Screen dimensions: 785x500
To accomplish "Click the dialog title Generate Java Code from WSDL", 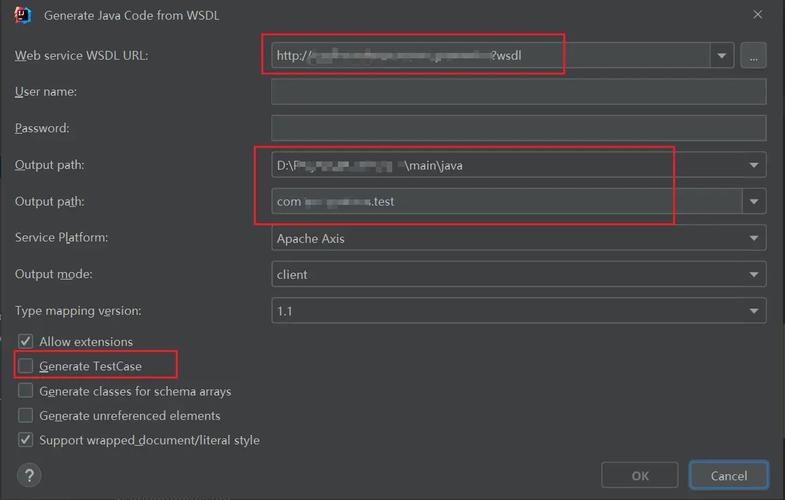I will click(131, 16).
